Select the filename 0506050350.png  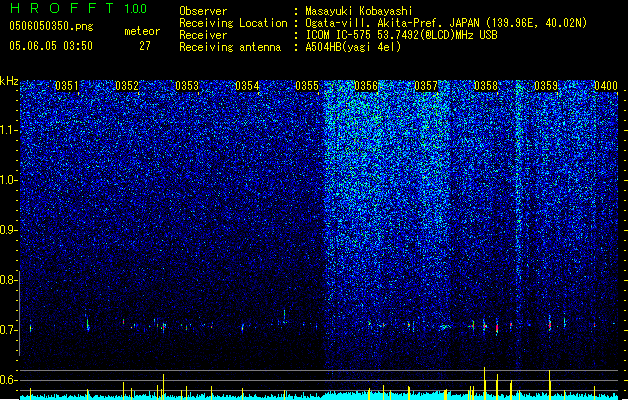coord(51,27)
